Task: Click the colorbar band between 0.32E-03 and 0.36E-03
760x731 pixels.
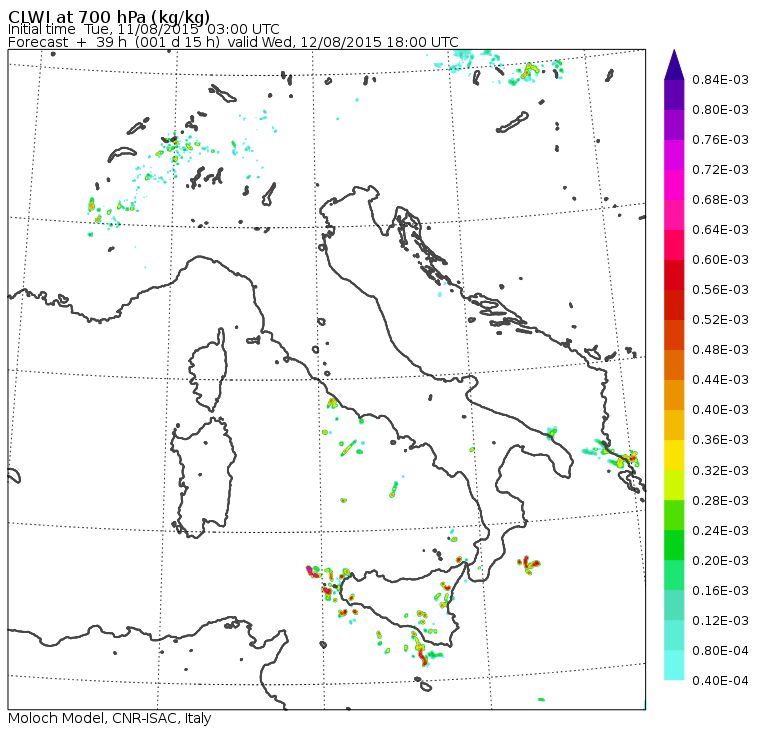Action: 674,455
